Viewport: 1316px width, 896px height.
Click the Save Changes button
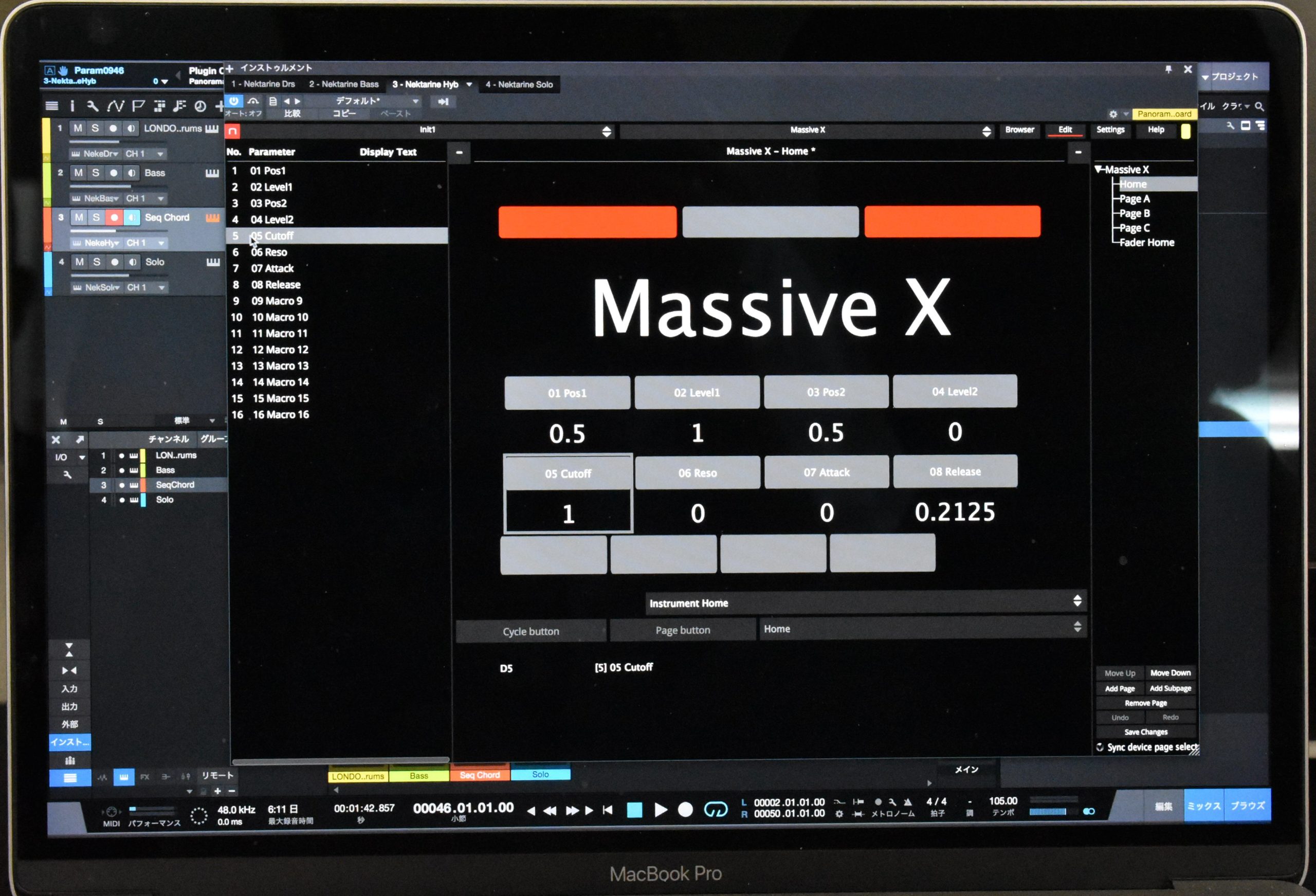click(1145, 732)
